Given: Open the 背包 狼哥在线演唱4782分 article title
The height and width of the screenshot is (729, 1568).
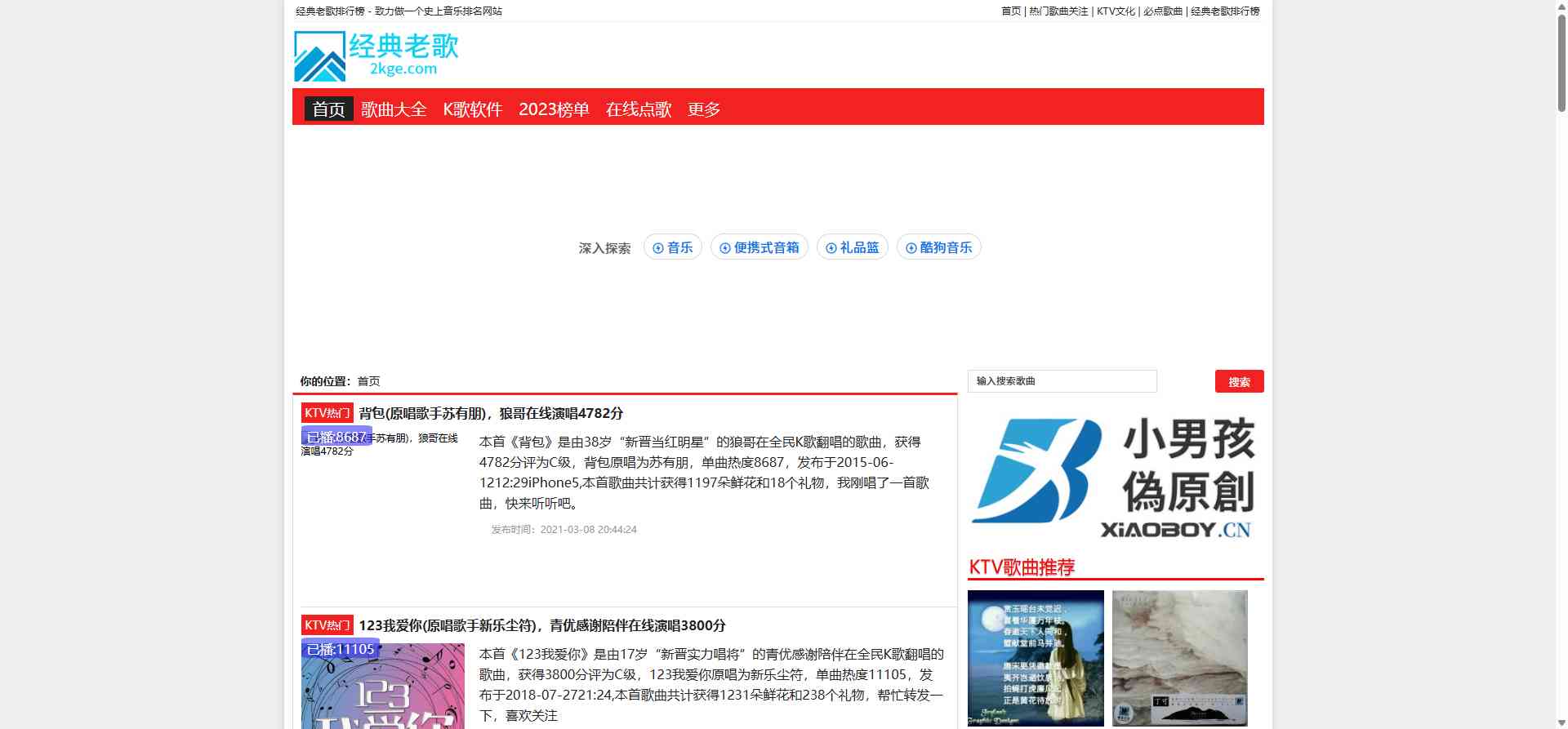Looking at the screenshot, I should pos(491,413).
